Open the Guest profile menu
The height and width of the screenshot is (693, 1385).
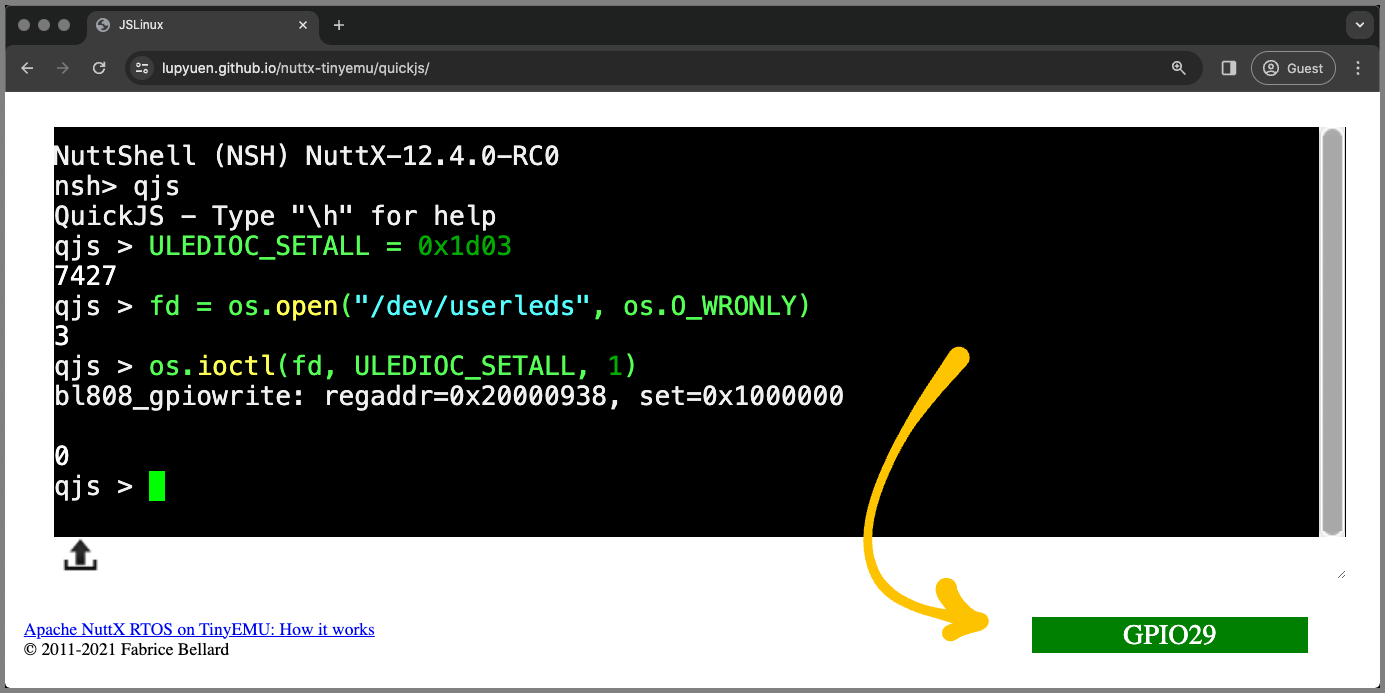(1293, 68)
